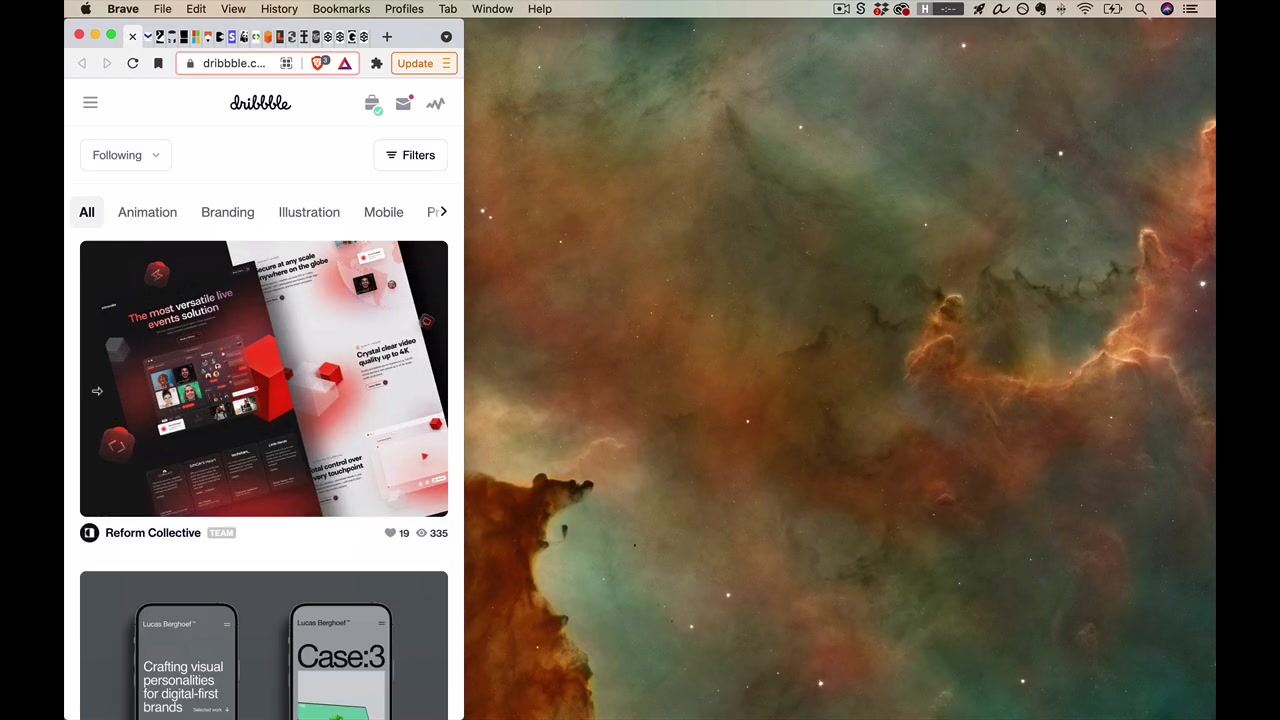
Task: Open the briefcase work availability icon
Action: (372, 103)
